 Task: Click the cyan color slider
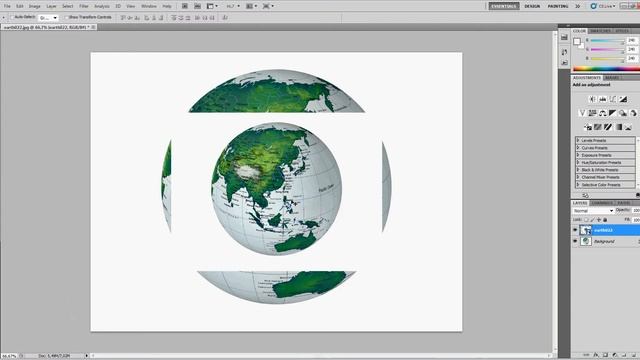click(x=607, y=41)
